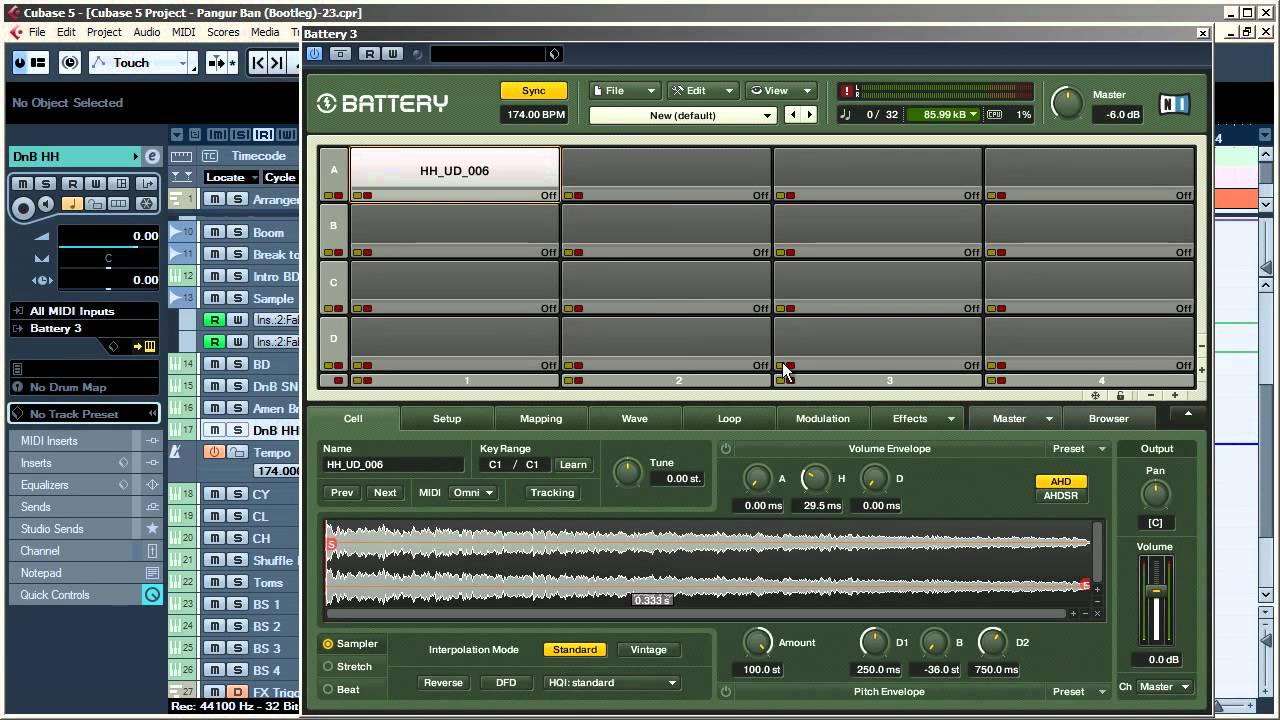Click the edit 'e' icon for DnB HH

click(x=152, y=157)
